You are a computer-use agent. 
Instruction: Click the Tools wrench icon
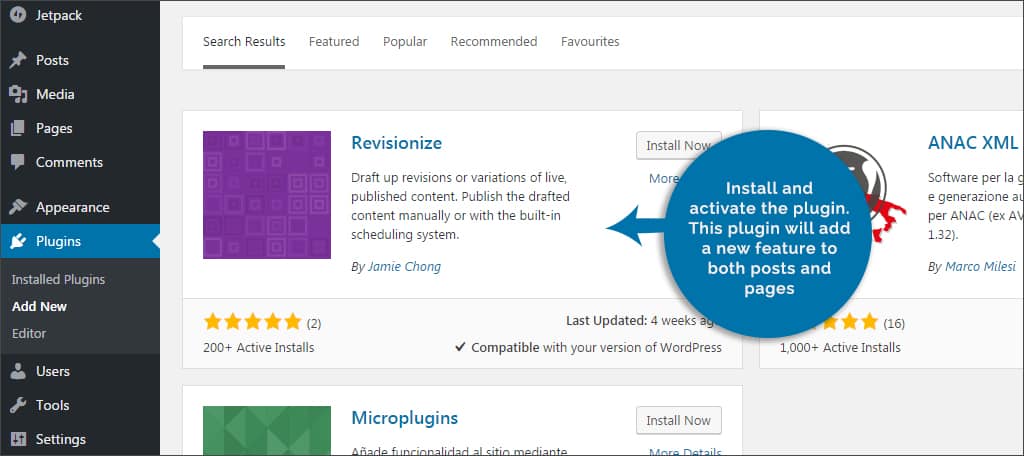[18, 405]
